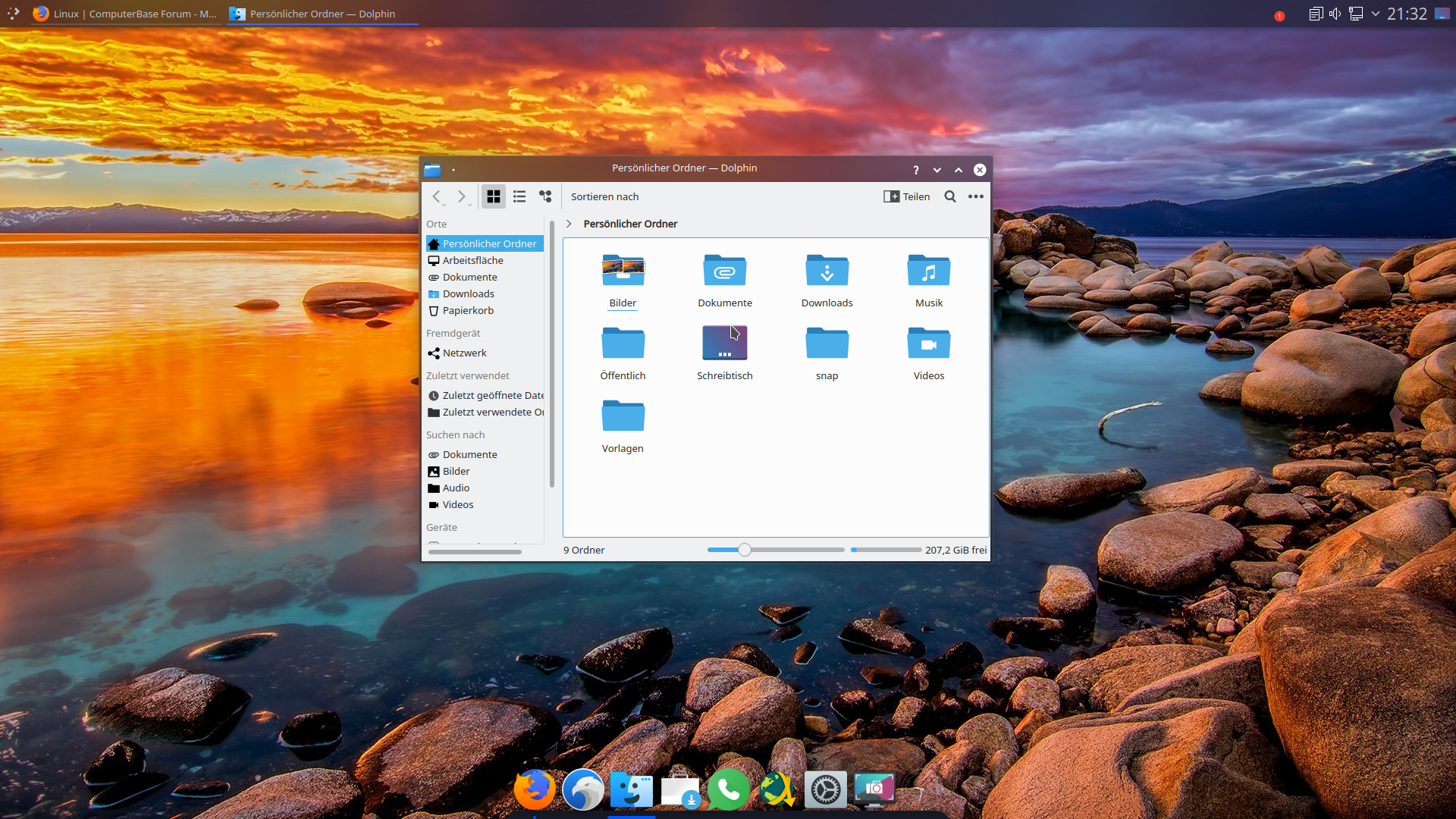1456x819 pixels.
Task: Select the Schreibtisch folder icon
Action: (x=724, y=344)
